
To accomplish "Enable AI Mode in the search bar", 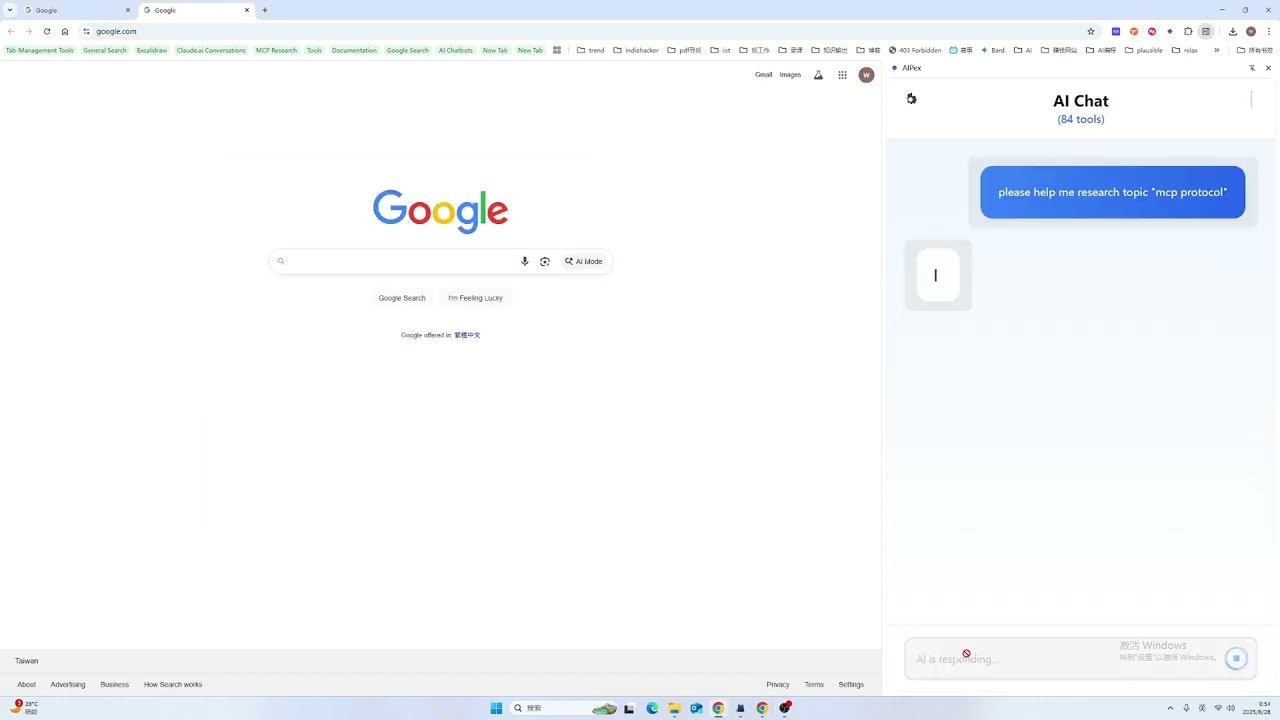I will pyautogui.click(x=583, y=261).
